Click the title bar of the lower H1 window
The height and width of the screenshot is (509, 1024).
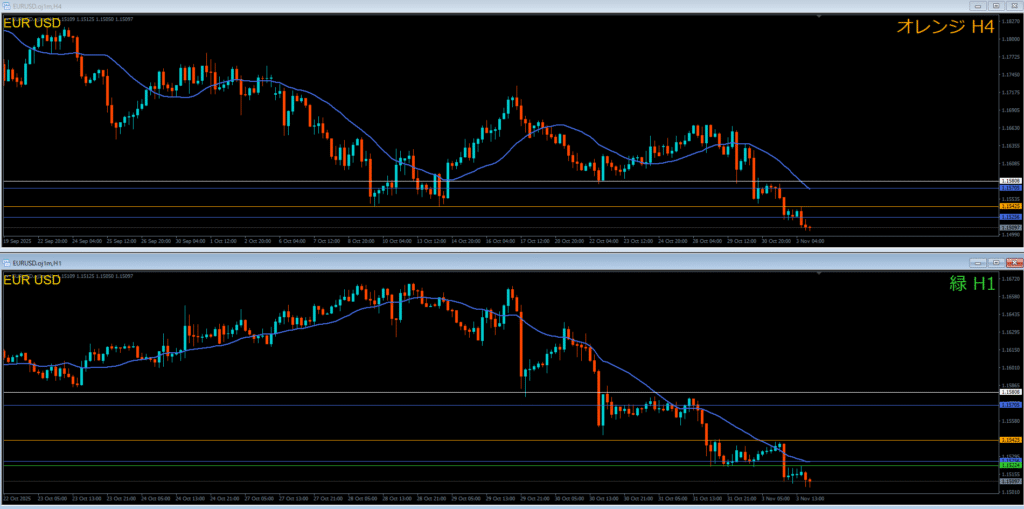pyautogui.click(x=400, y=262)
